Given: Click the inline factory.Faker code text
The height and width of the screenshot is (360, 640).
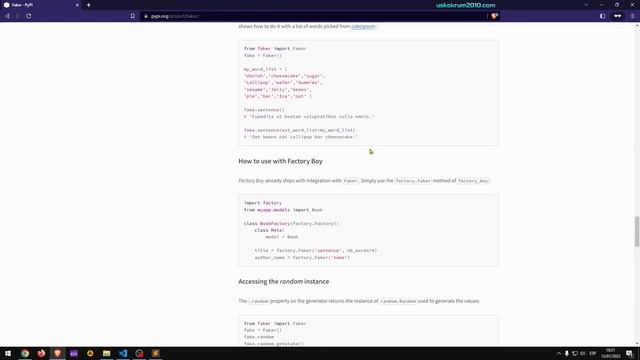Looking at the screenshot, I should click(x=413, y=181).
